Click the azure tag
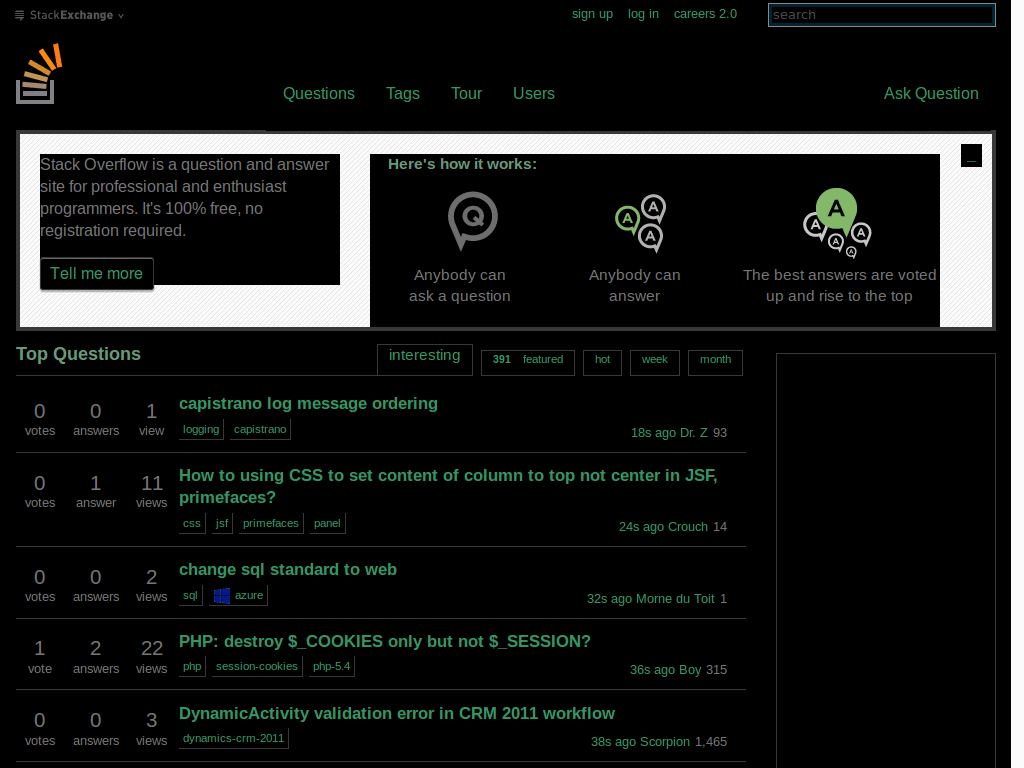 point(238,596)
